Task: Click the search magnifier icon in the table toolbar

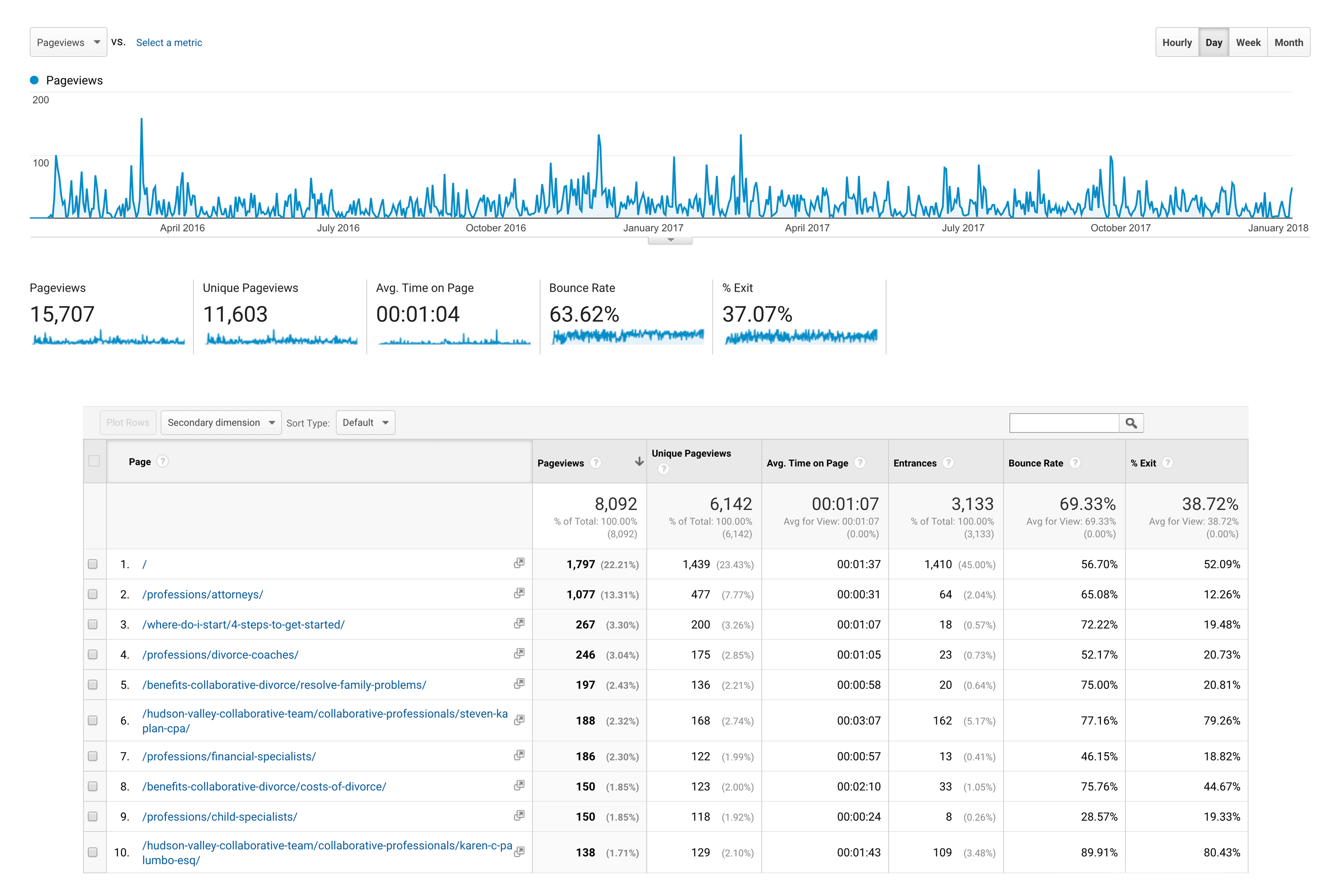Action: (1132, 423)
